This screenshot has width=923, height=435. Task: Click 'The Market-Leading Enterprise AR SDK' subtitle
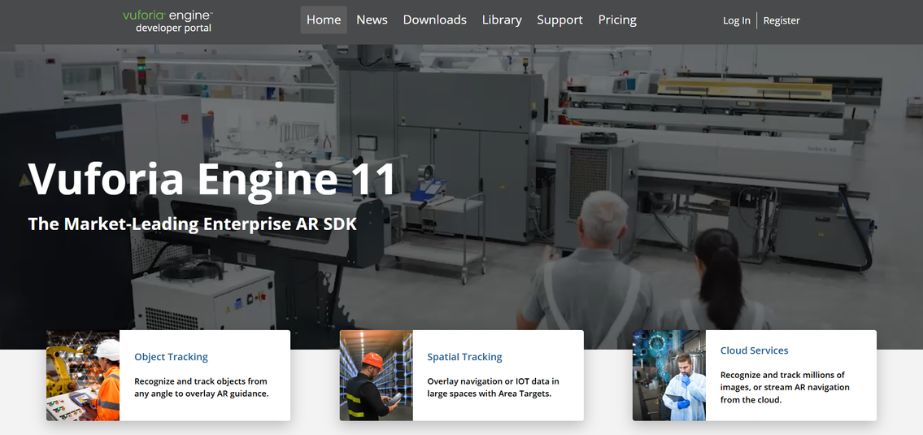click(192, 224)
